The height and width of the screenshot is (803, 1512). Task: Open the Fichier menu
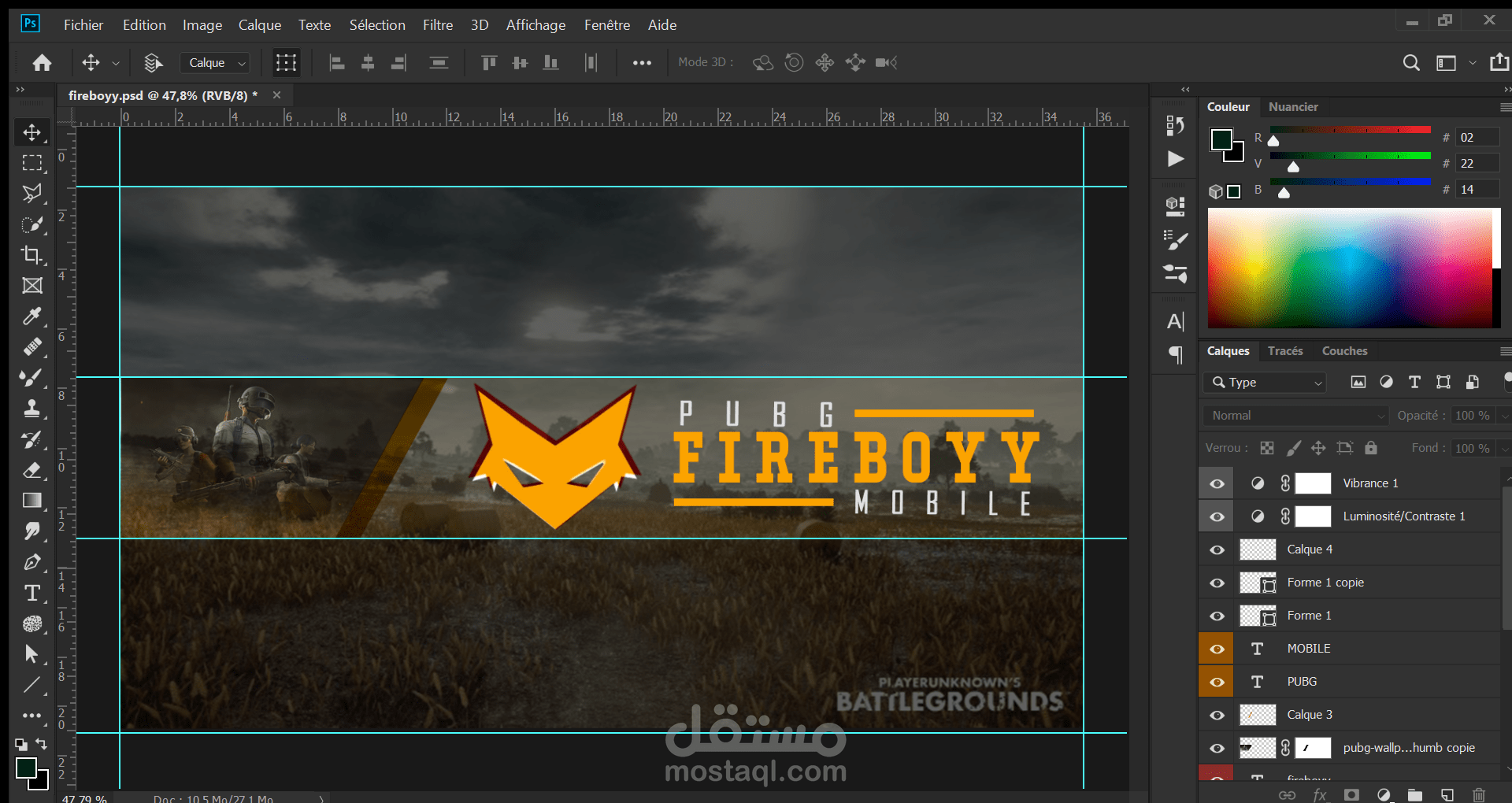coord(83,25)
